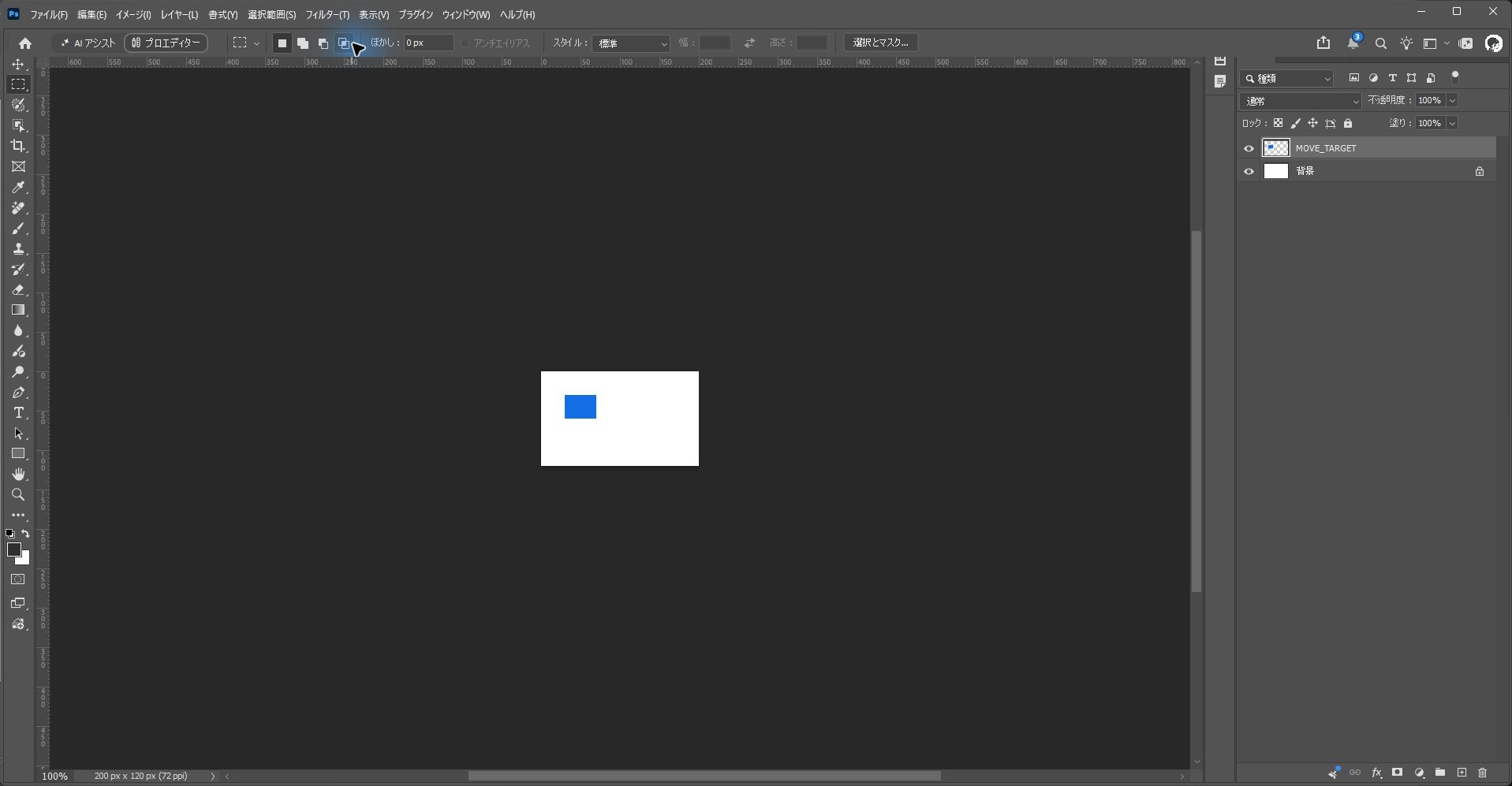1512x786 pixels.
Task: Select the Move tool
Action: point(18,64)
